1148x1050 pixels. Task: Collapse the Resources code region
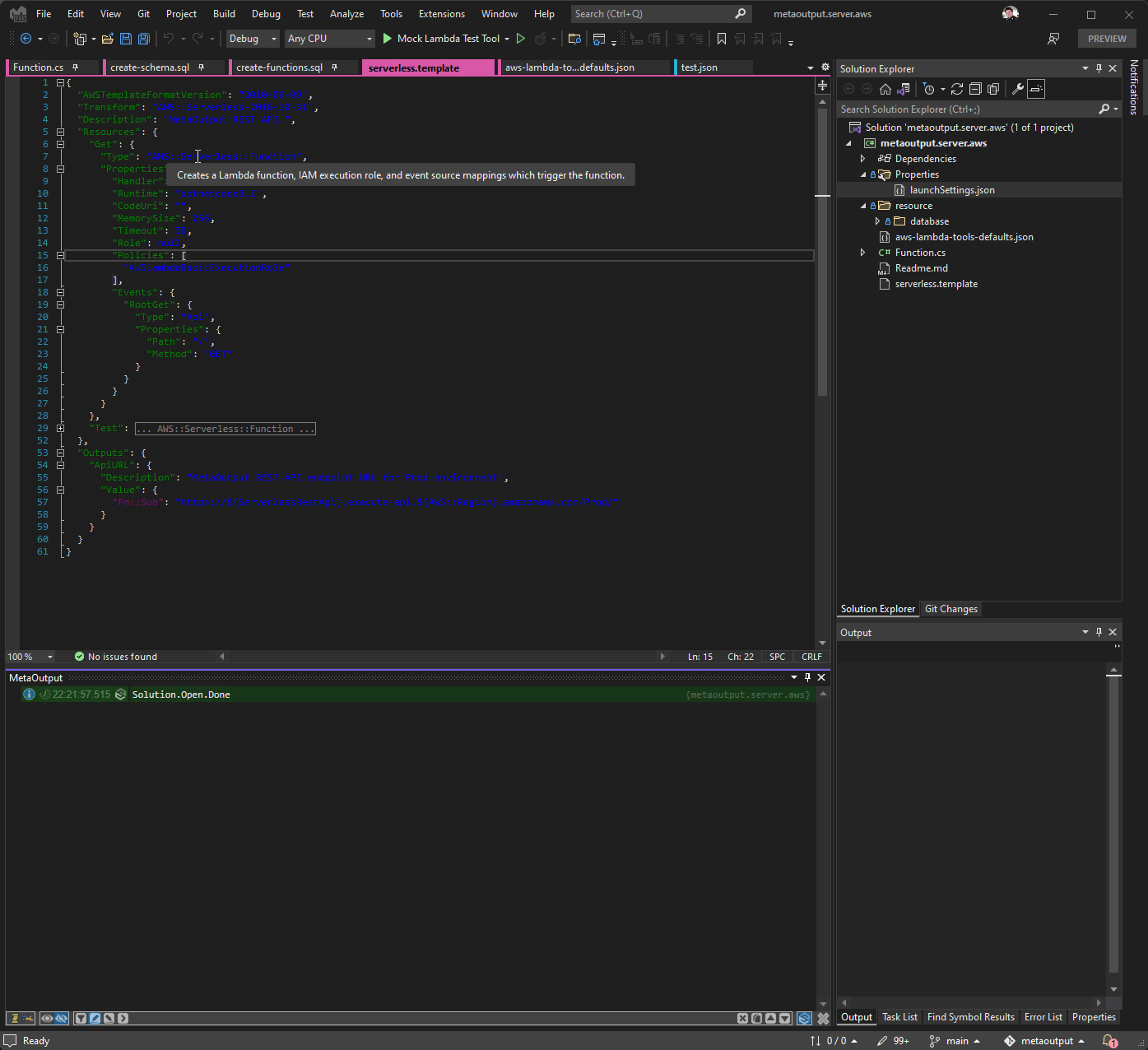(60, 132)
